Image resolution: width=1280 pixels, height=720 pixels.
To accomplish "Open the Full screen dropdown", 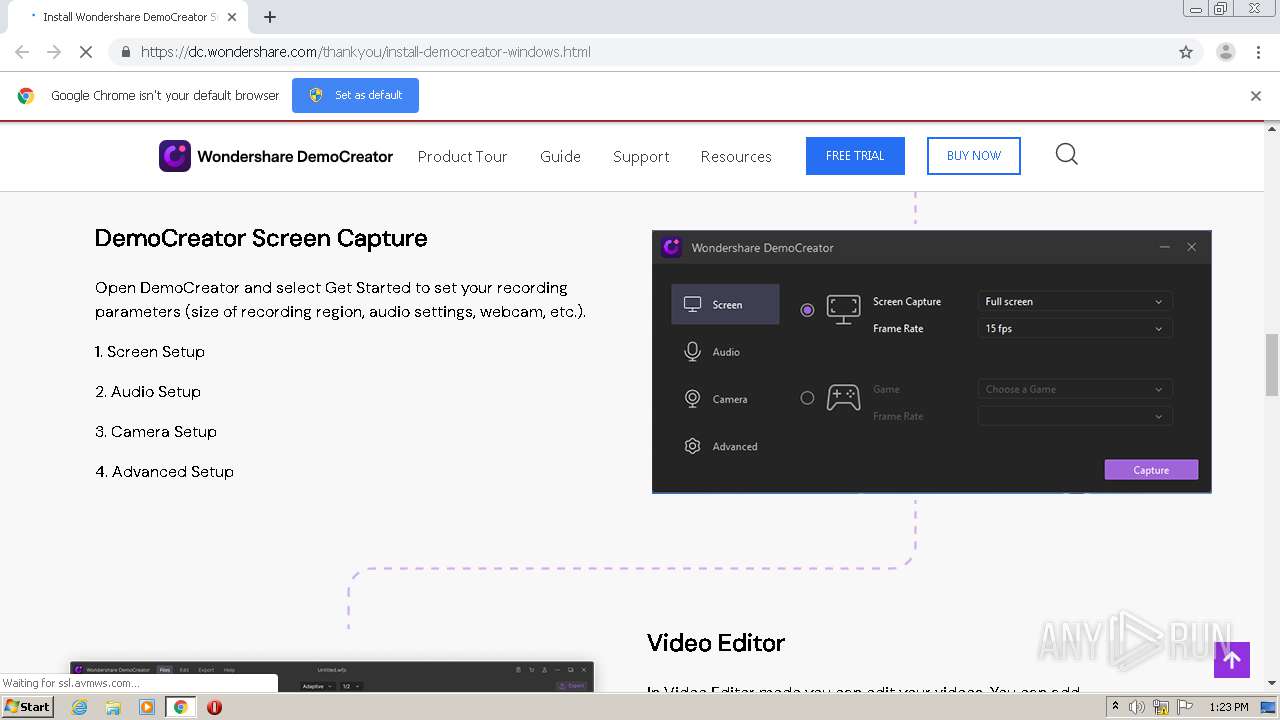I will tap(1075, 301).
